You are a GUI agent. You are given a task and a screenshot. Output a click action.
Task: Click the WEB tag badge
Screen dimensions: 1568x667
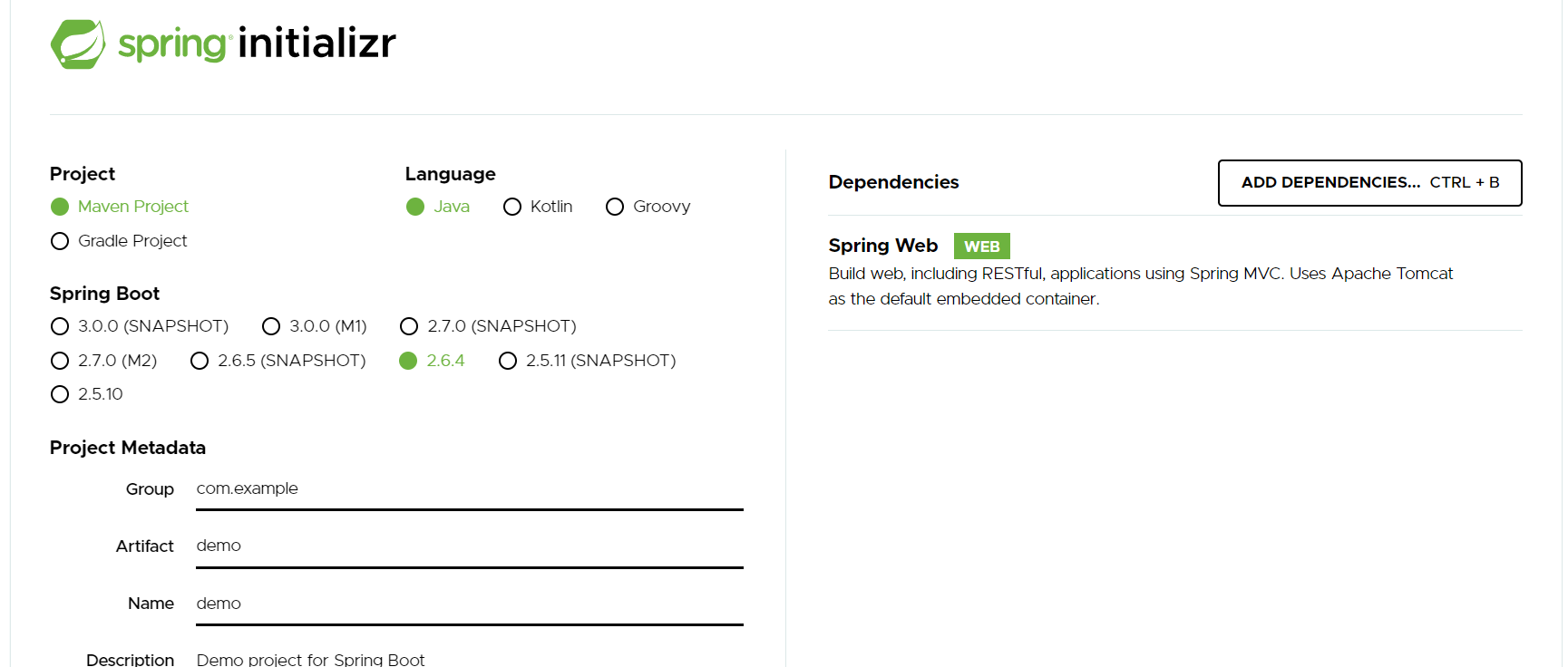pyautogui.click(x=981, y=246)
